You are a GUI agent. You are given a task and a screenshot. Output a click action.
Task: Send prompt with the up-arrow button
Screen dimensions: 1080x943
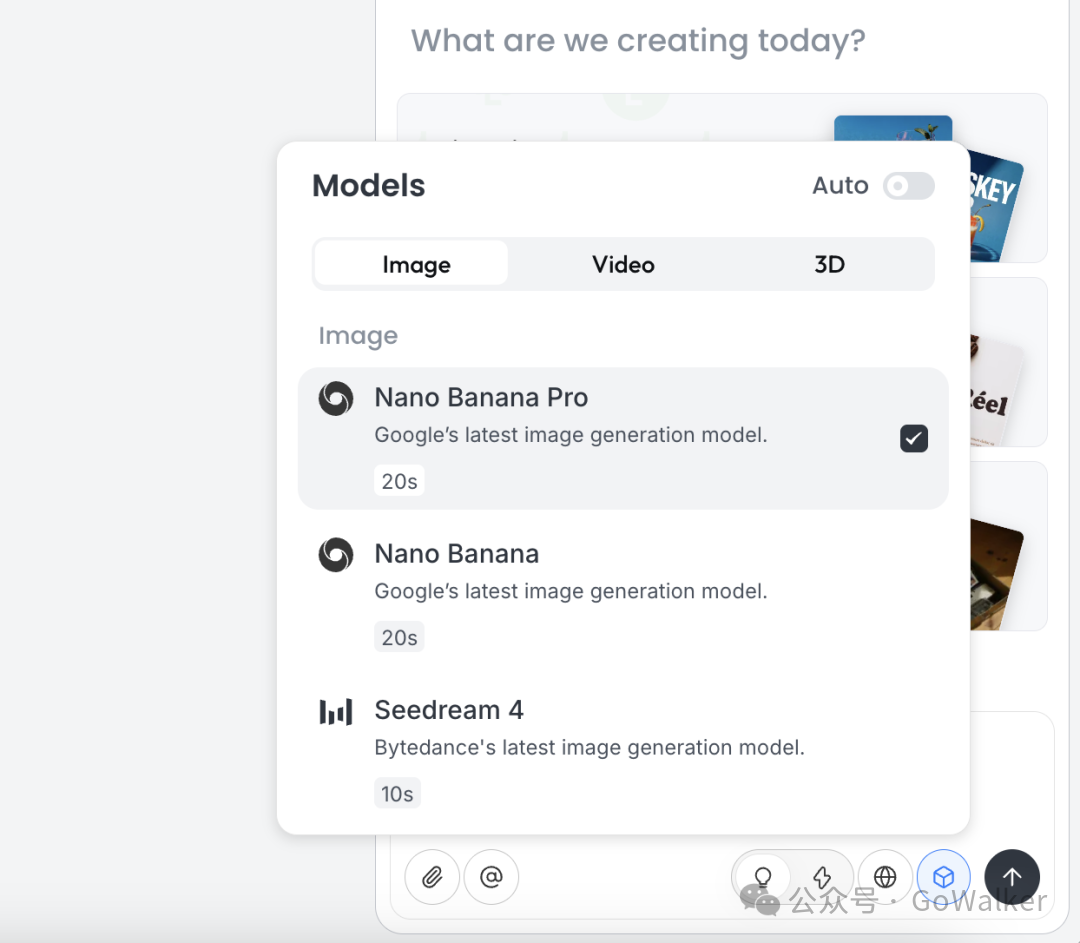[x=1012, y=877]
